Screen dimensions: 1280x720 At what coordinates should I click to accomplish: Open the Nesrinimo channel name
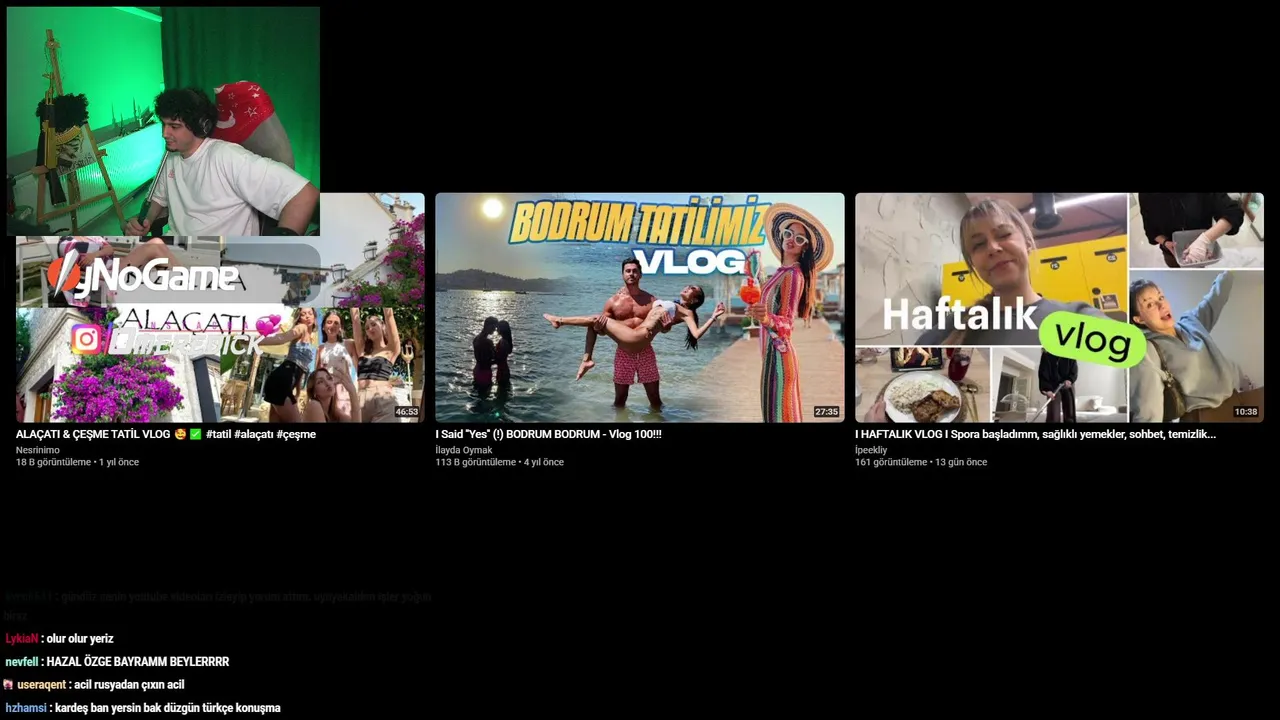[38, 450]
